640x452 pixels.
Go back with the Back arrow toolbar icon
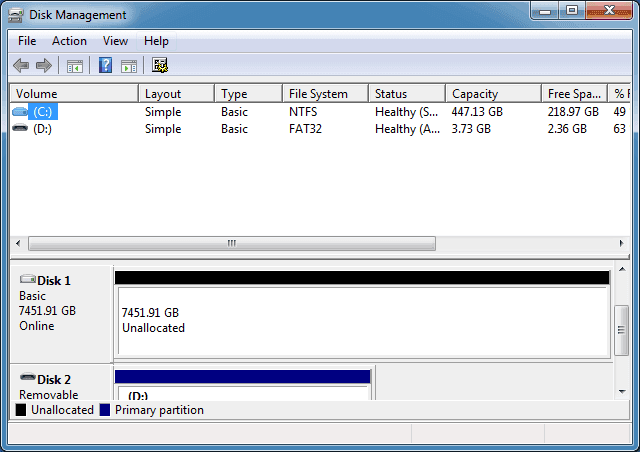click(x=21, y=65)
